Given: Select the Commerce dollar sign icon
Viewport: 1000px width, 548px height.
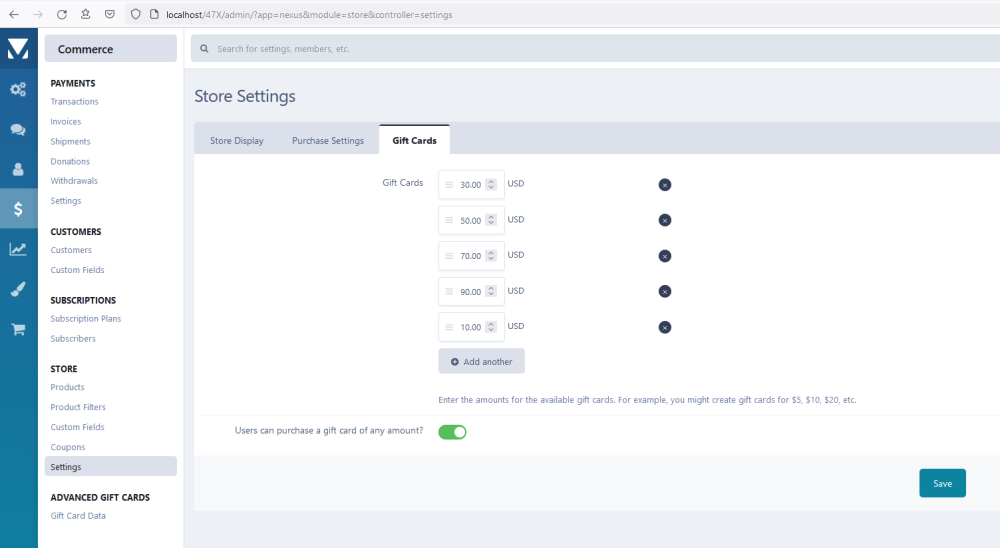Looking at the screenshot, I should (18, 209).
